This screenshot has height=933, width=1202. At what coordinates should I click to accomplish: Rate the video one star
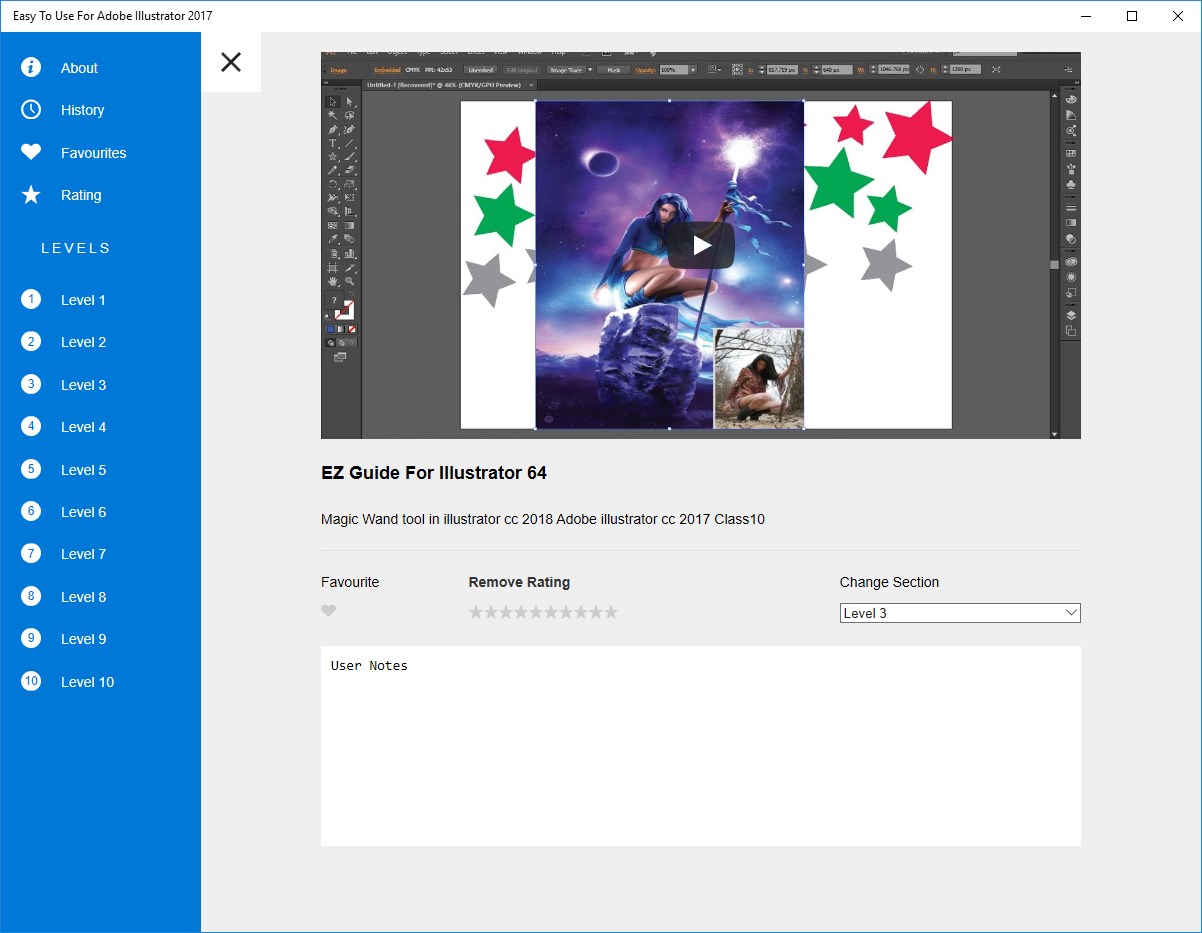click(476, 612)
